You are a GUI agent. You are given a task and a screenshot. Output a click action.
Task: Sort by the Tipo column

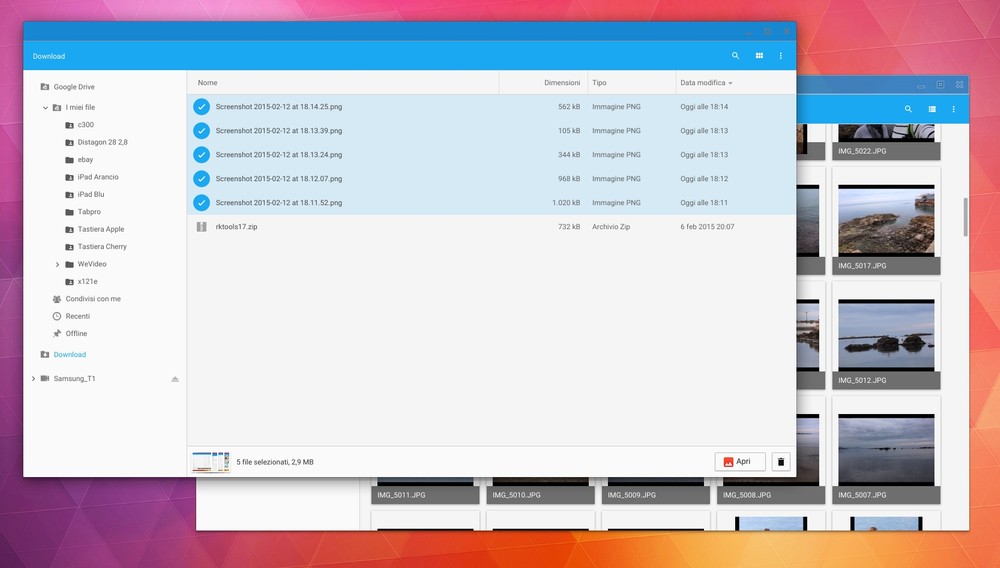click(x=599, y=83)
